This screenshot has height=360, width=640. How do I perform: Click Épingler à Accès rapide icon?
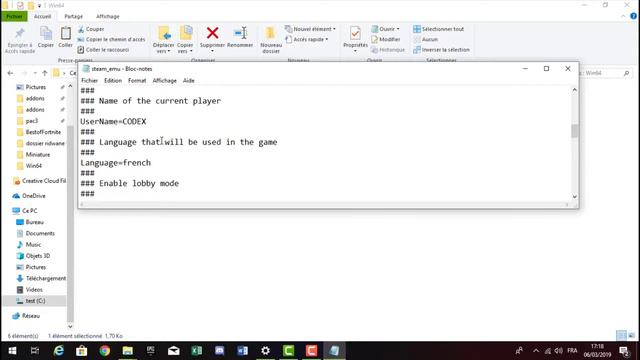pos(20,33)
